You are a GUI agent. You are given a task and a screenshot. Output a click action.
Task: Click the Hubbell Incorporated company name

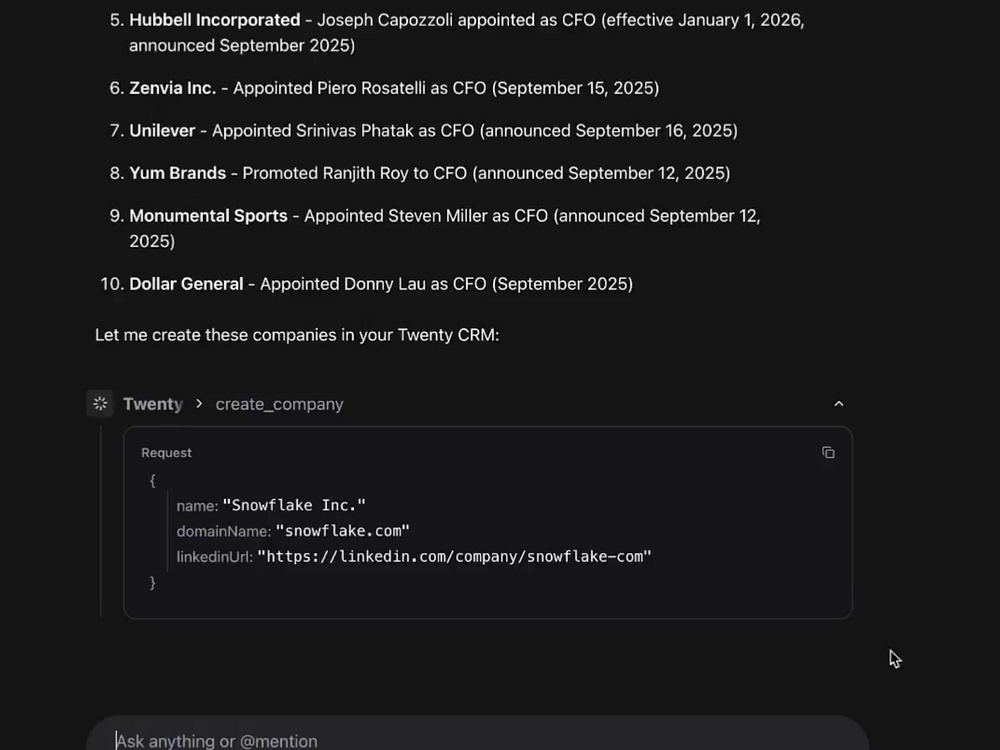point(214,20)
